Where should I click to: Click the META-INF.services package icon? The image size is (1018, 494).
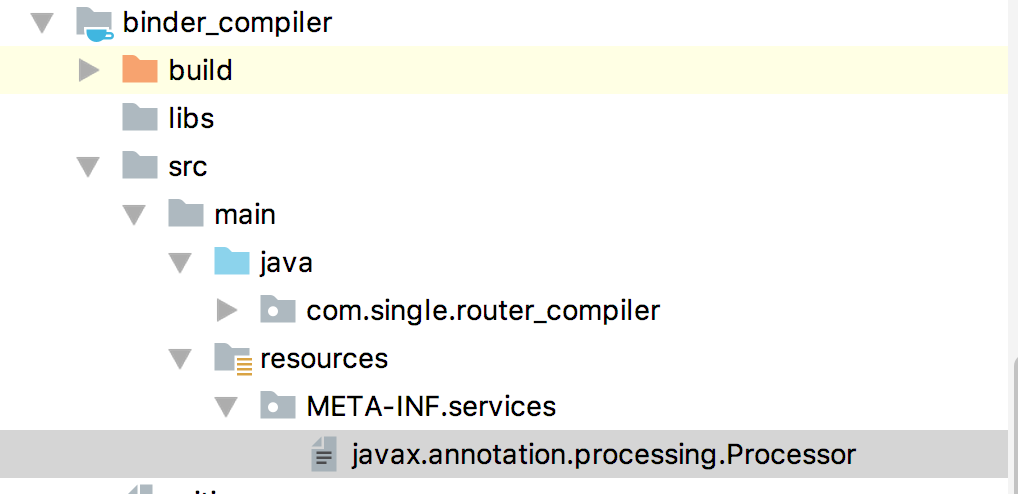pos(278,406)
